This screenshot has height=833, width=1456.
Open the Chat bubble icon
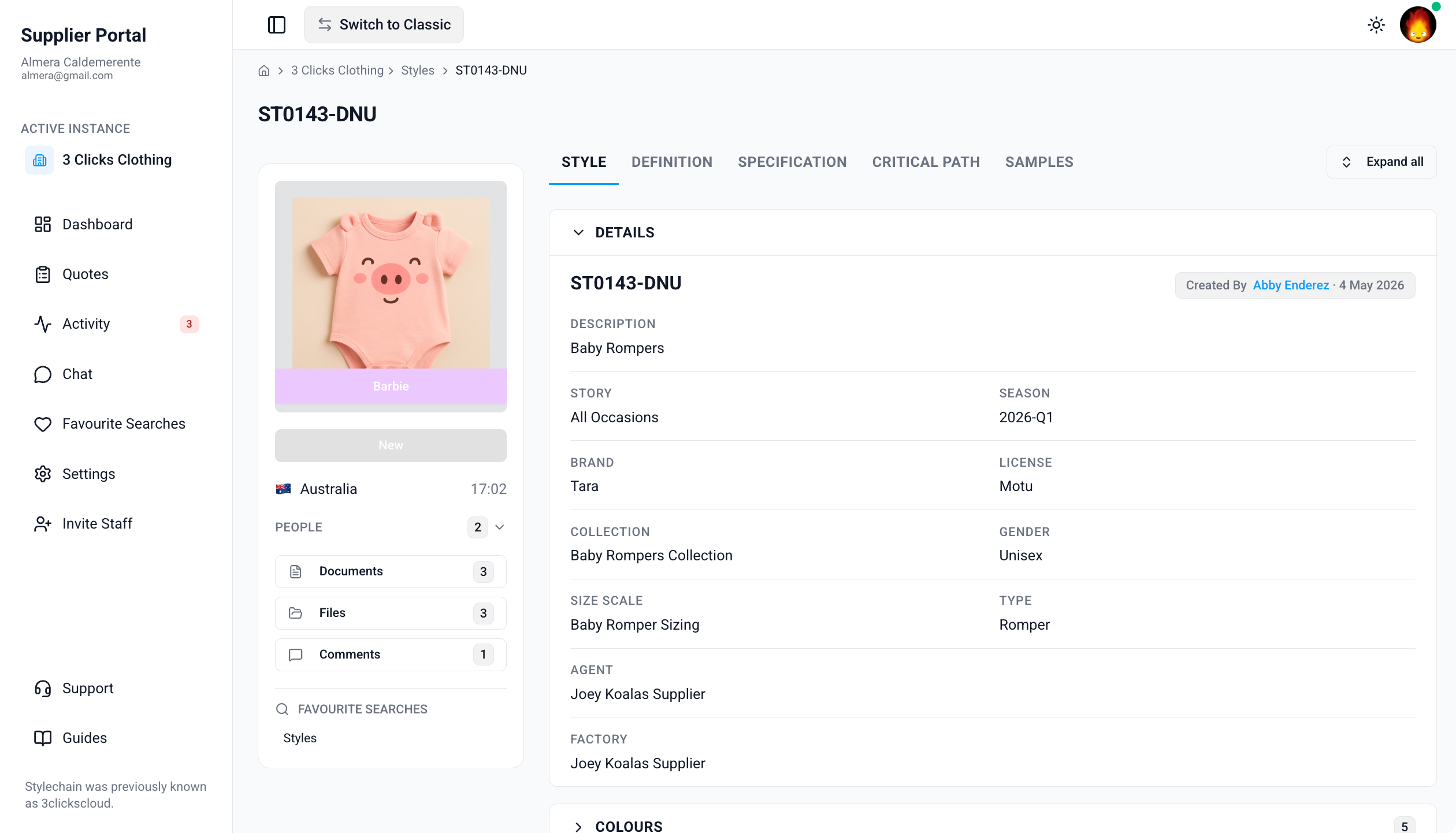pos(43,374)
